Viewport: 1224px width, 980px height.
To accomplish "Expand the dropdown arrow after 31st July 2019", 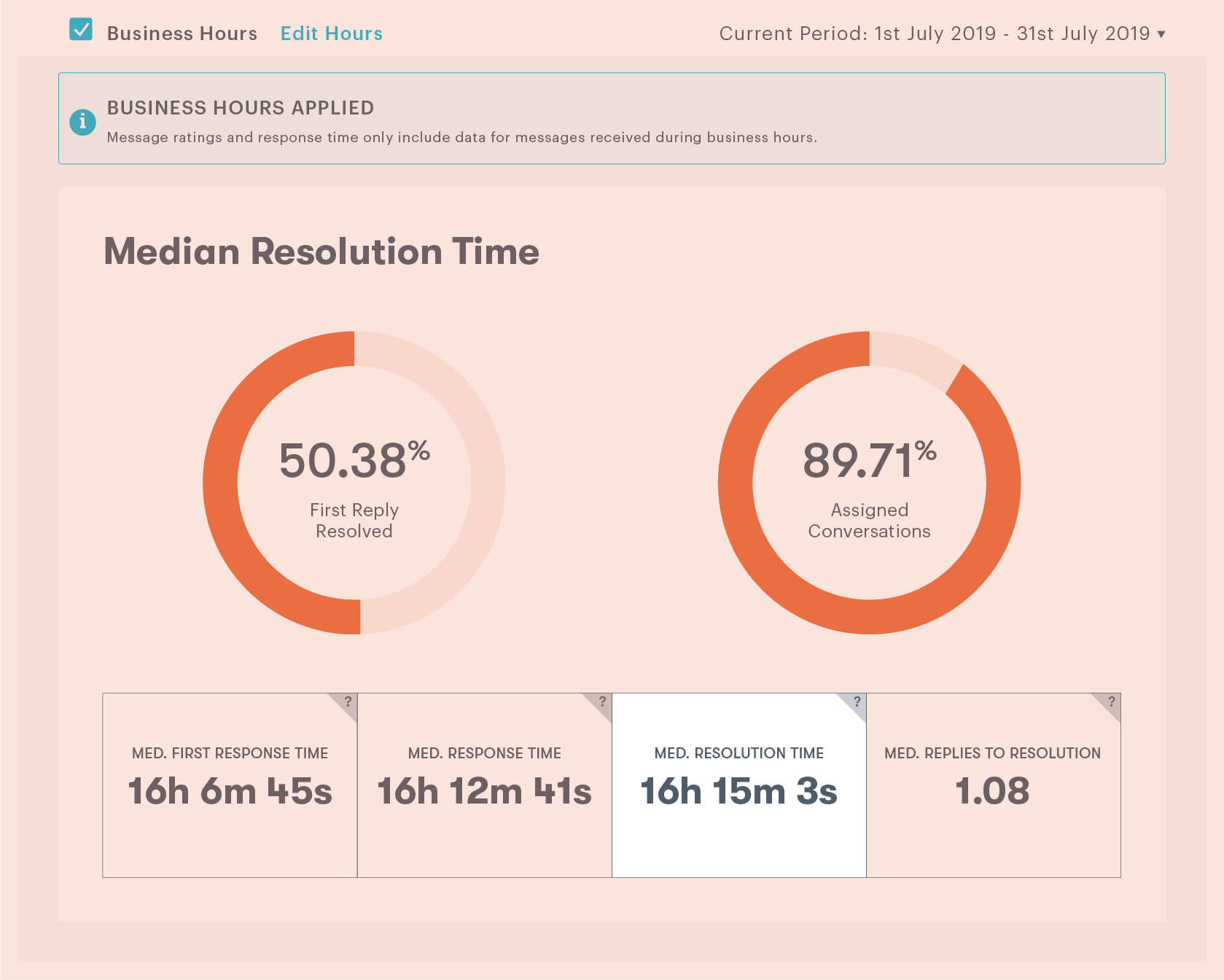I will click(1162, 34).
